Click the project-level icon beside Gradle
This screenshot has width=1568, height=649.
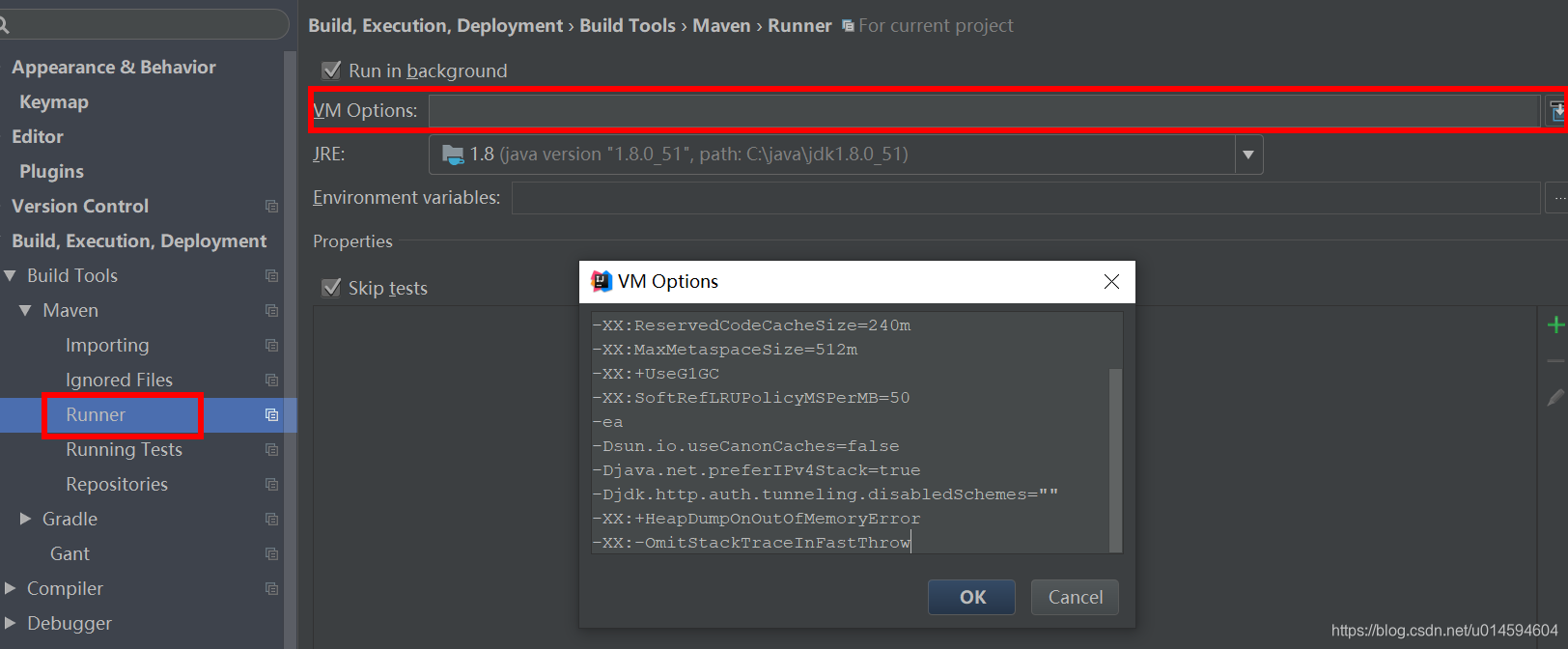271,520
